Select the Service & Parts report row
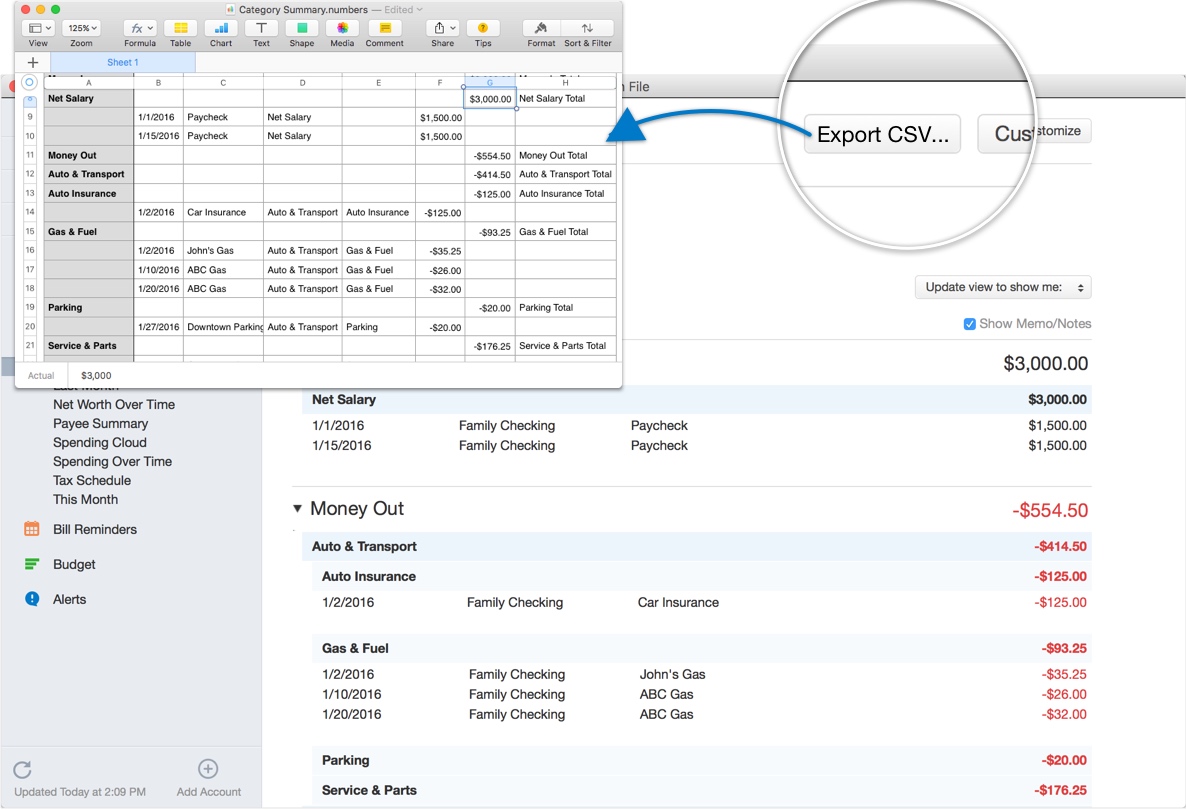This screenshot has height=810, width=1186. [701, 790]
